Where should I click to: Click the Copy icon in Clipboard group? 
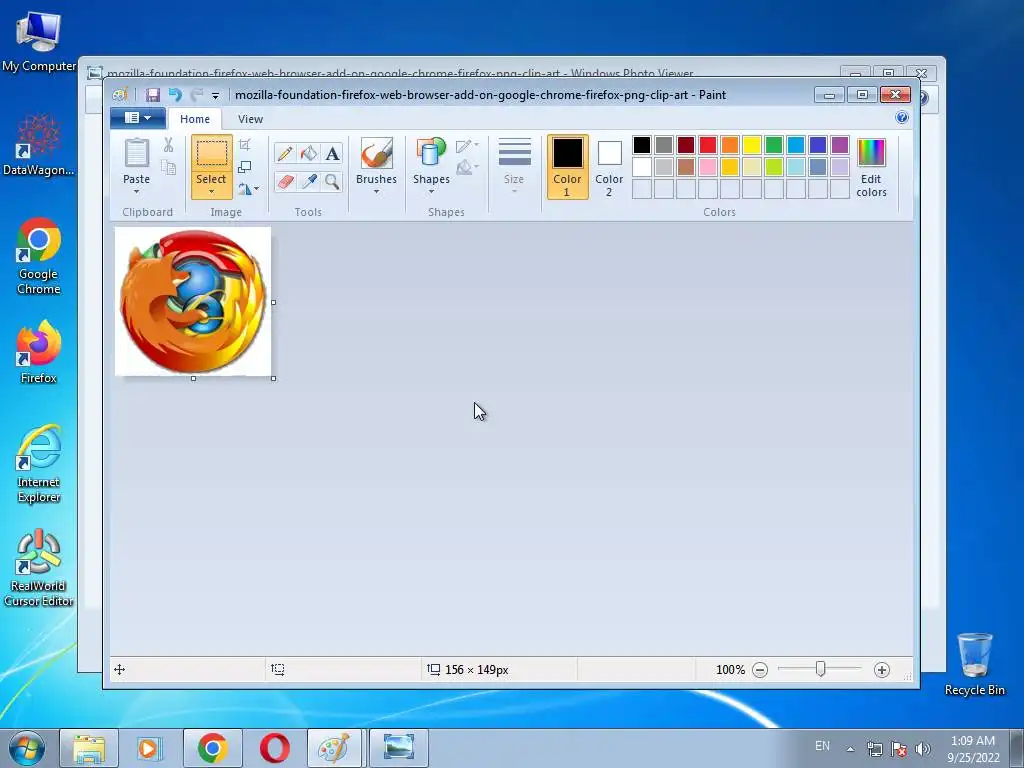click(168, 168)
